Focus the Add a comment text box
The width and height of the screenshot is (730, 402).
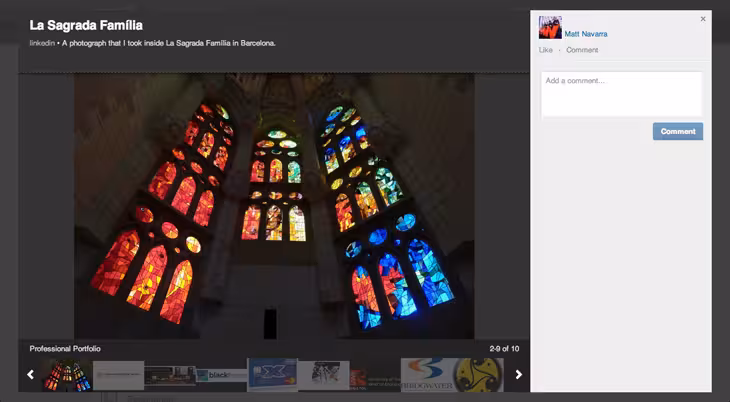(x=622, y=94)
